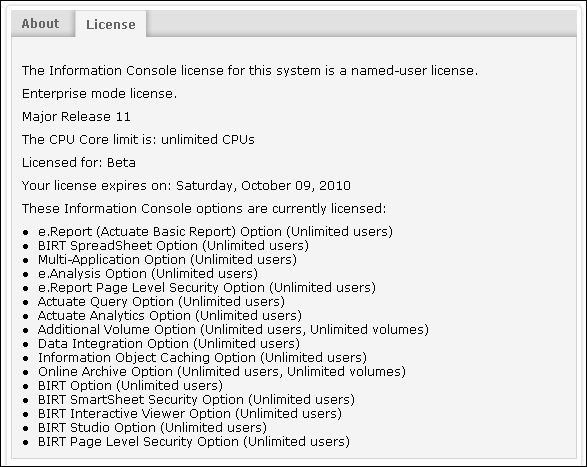587x467 pixels.
Task: Click the e.Analysis Option list item
Action: [x=148, y=274]
